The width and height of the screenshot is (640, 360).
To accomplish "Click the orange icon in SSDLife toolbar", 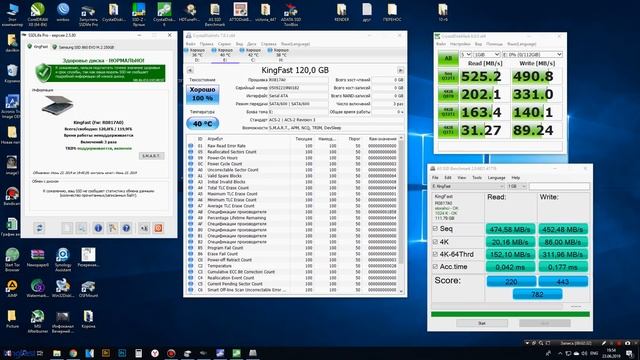I will click(x=158, y=228).
